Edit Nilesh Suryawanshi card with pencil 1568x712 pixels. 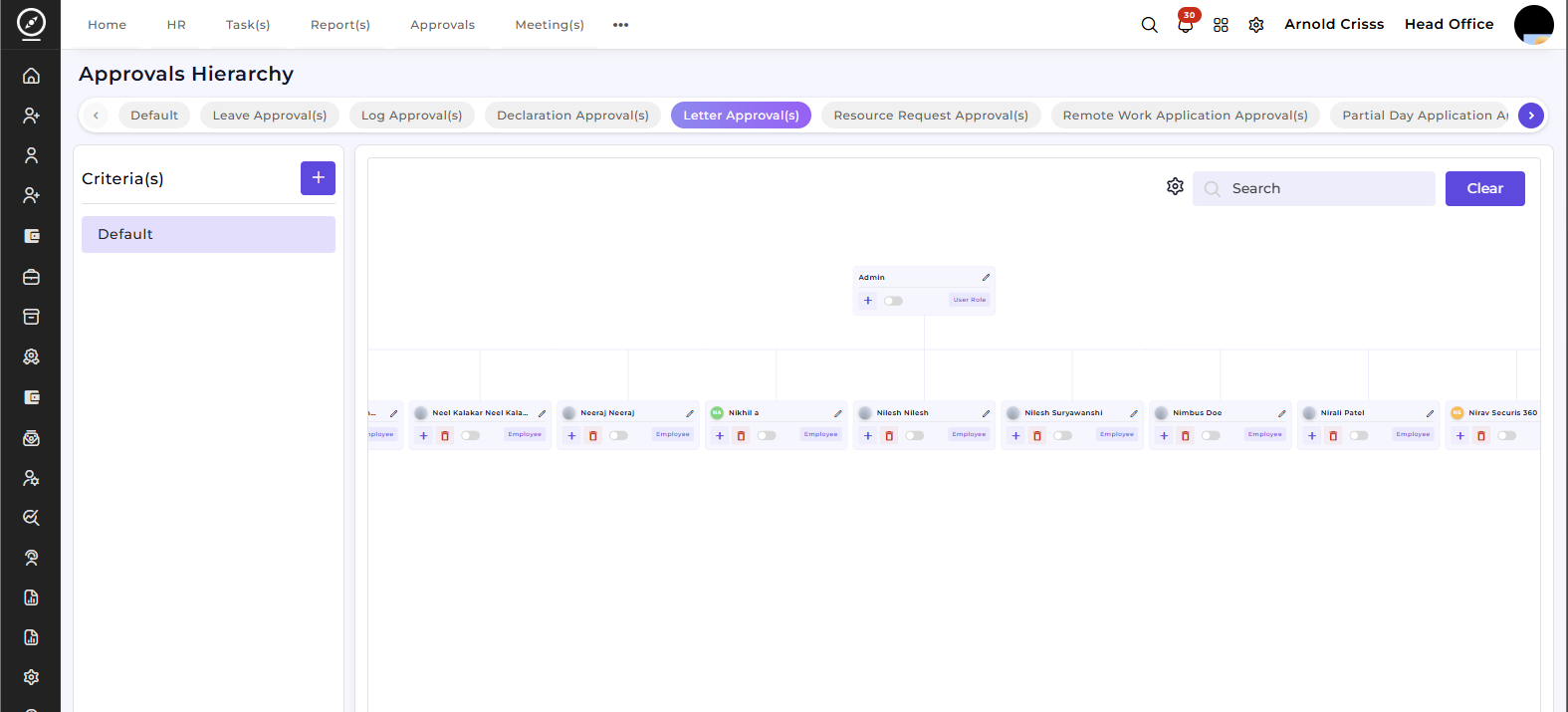point(1134,413)
